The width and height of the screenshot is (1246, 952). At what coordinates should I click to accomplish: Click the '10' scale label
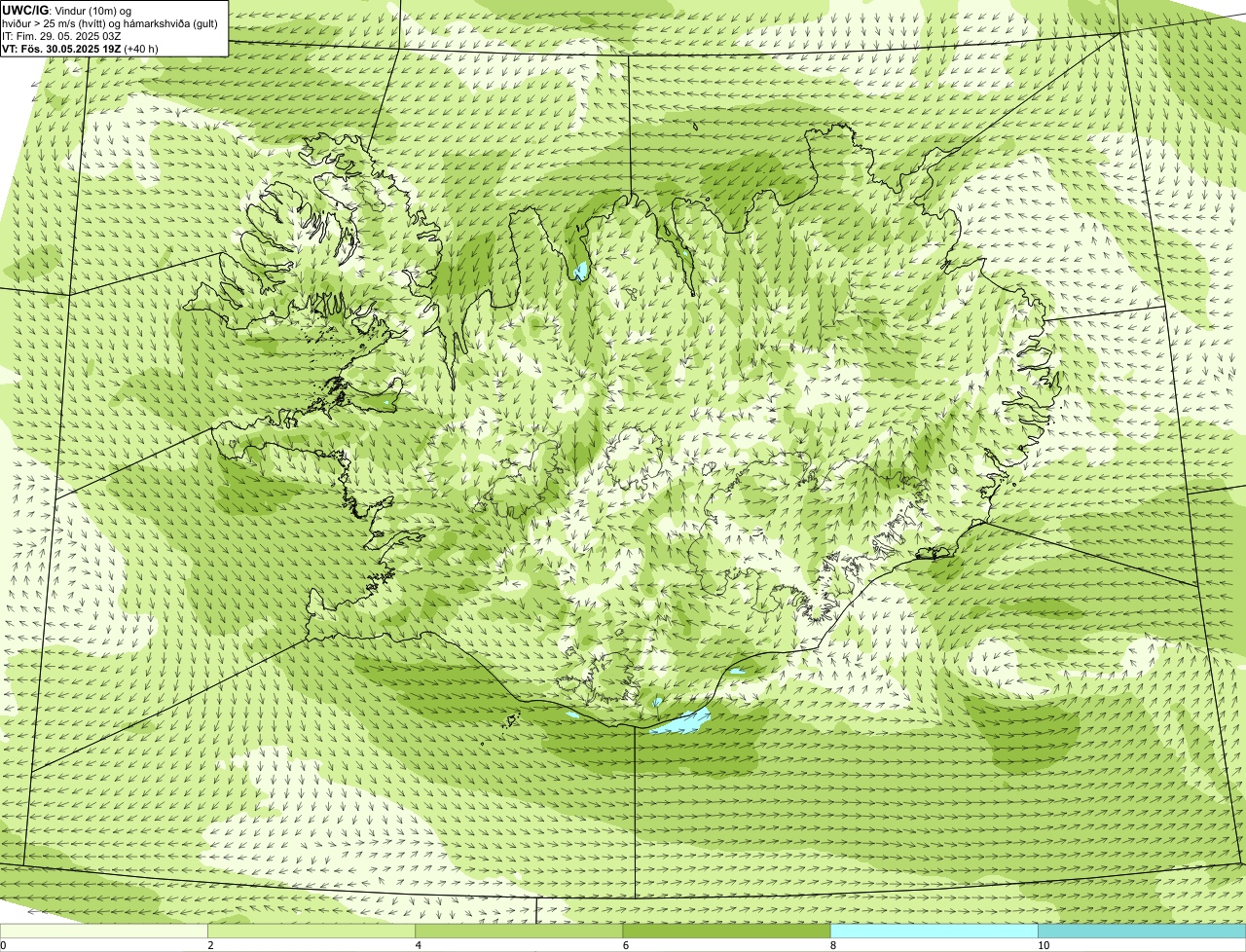click(x=1043, y=945)
